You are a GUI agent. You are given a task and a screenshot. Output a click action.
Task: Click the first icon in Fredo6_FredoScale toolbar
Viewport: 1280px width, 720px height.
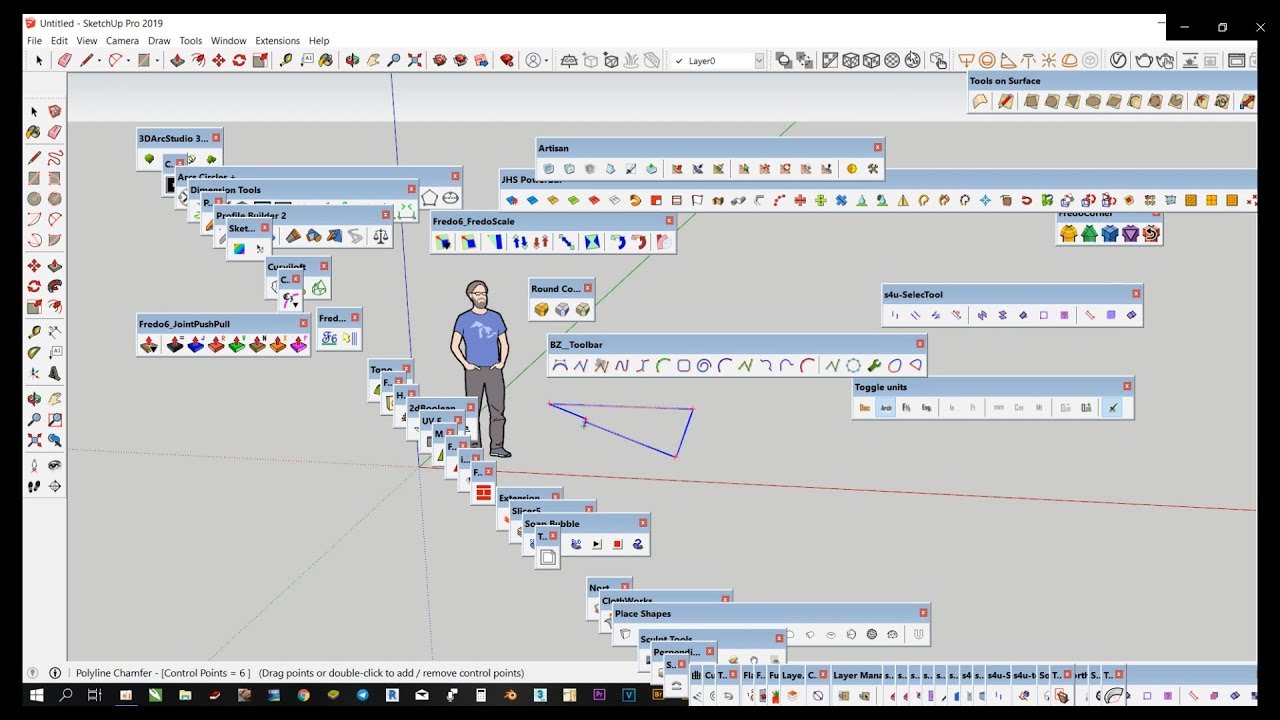point(443,241)
